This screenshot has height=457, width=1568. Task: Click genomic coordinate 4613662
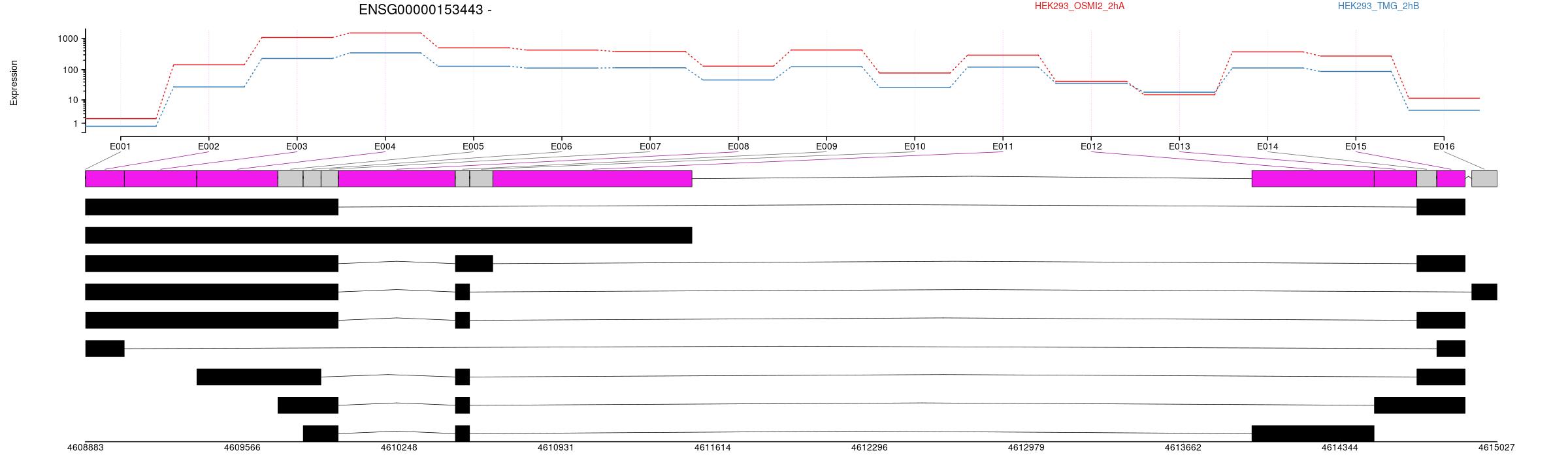(1183, 448)
